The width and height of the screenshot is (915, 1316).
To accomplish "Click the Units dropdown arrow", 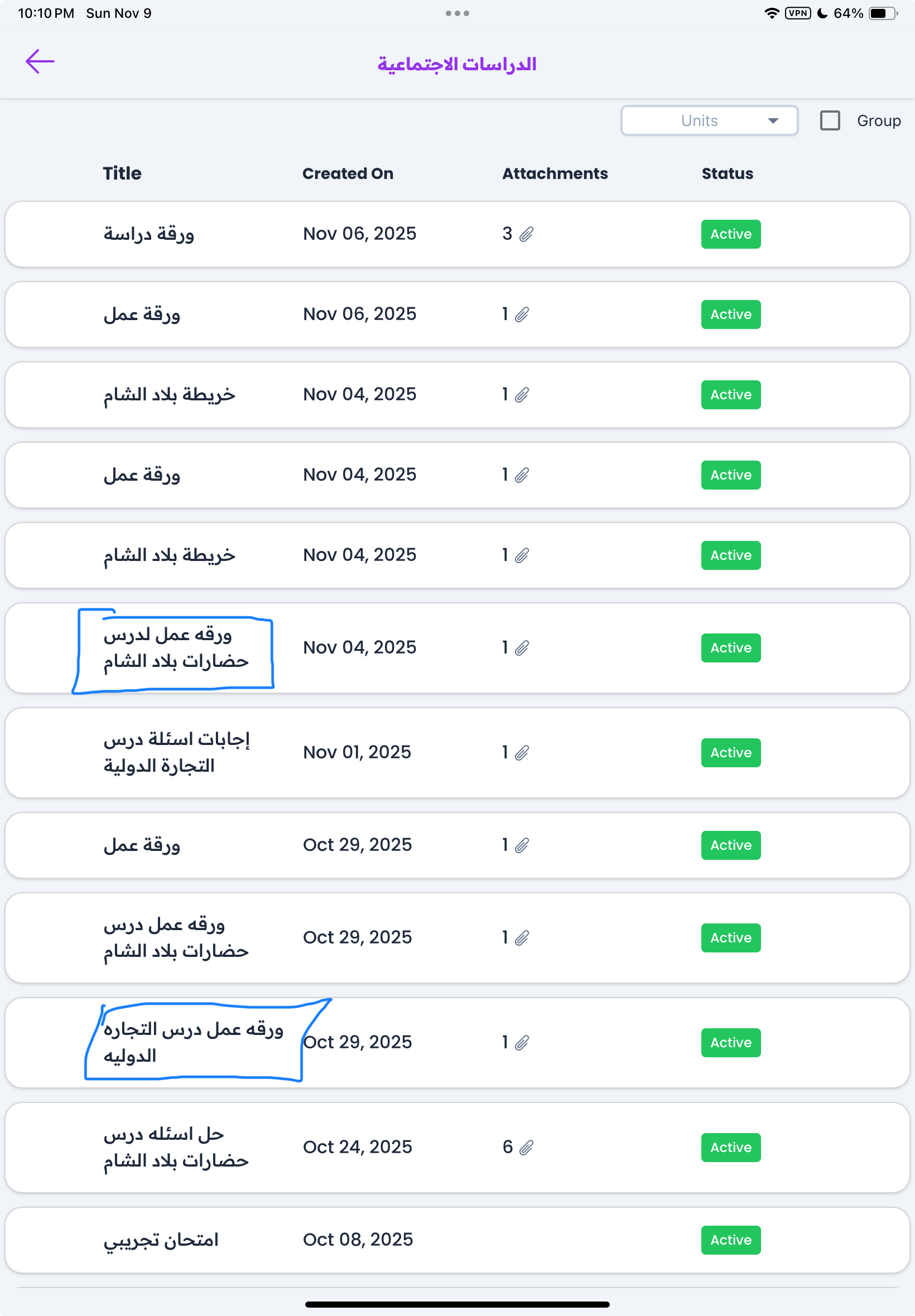I will pyautogui.click(x=773, y=121).
